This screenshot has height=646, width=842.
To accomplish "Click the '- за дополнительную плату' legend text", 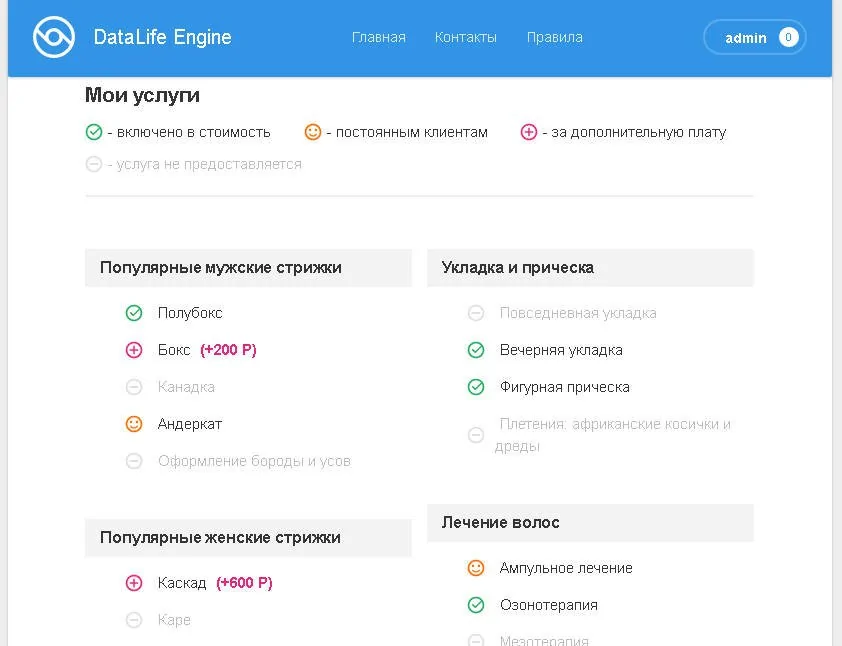I will 634,132.
